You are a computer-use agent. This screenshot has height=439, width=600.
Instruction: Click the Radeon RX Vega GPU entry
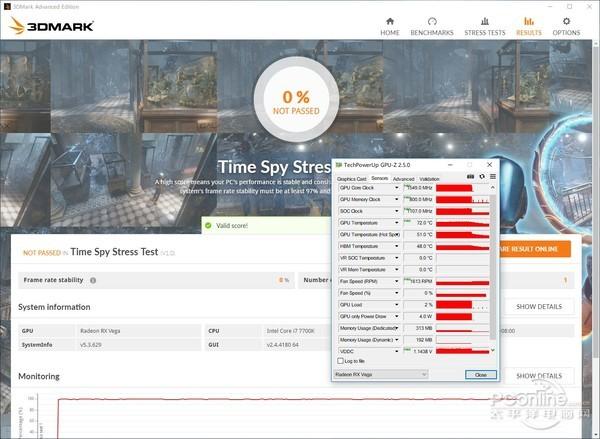point(100,331)
